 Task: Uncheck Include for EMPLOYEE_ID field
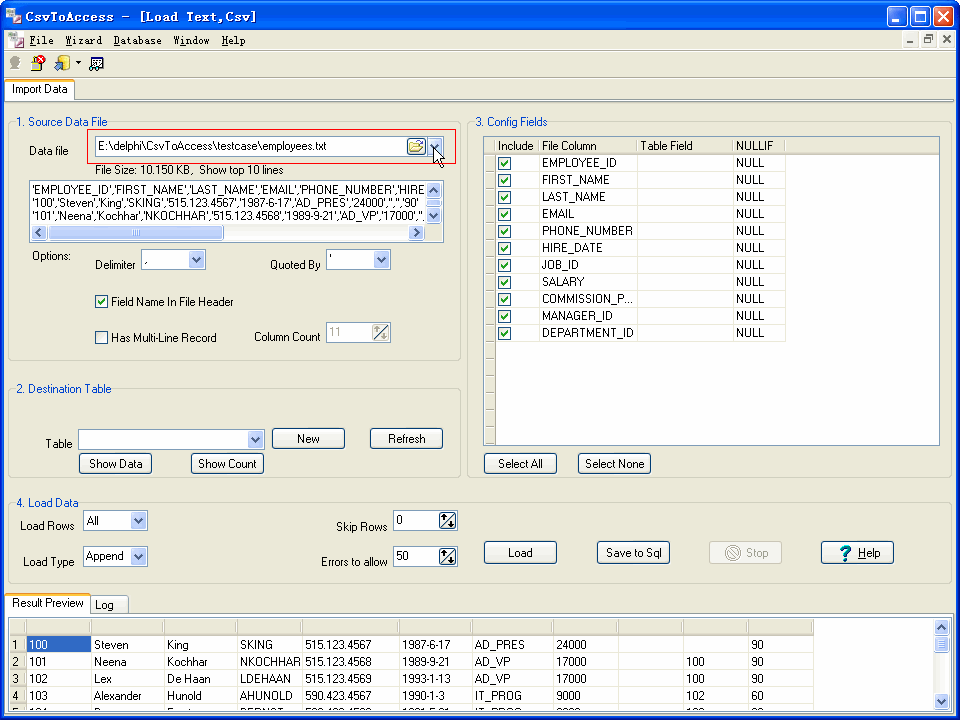click(x=504, y=163)
